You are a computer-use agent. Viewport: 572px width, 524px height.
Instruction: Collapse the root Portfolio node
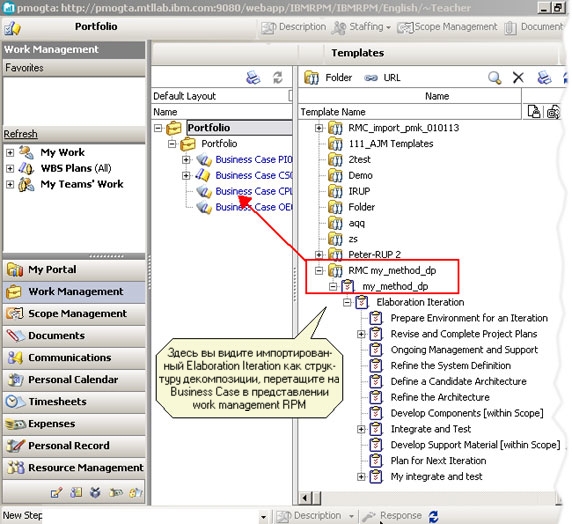pyautogui.click(x=158, y=128)
